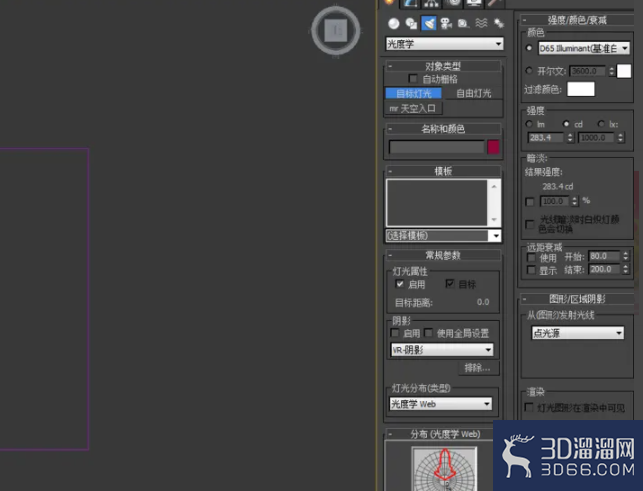Enable the 阴影 启用 checkbox

(x=394, y=333)
